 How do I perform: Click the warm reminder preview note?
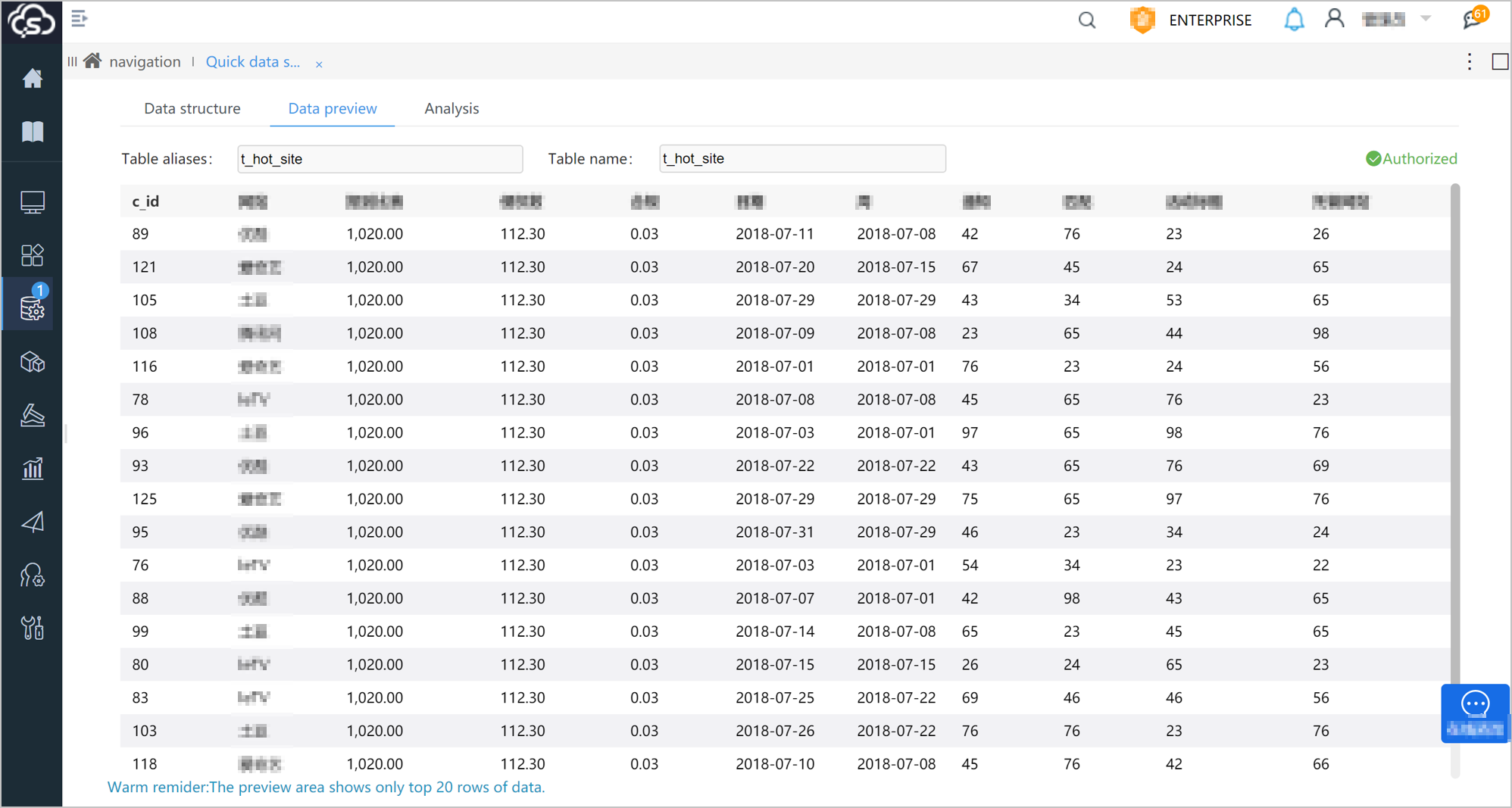tap(326, 788)
